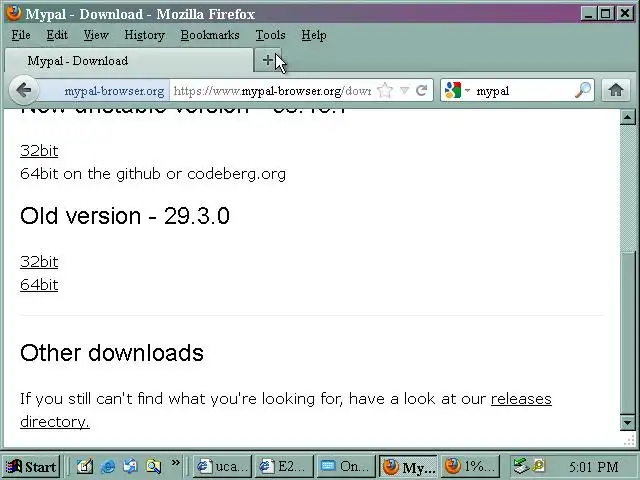
Task: Click the 'Old version - 29.3.0' heading
Action: click(125, 216)
